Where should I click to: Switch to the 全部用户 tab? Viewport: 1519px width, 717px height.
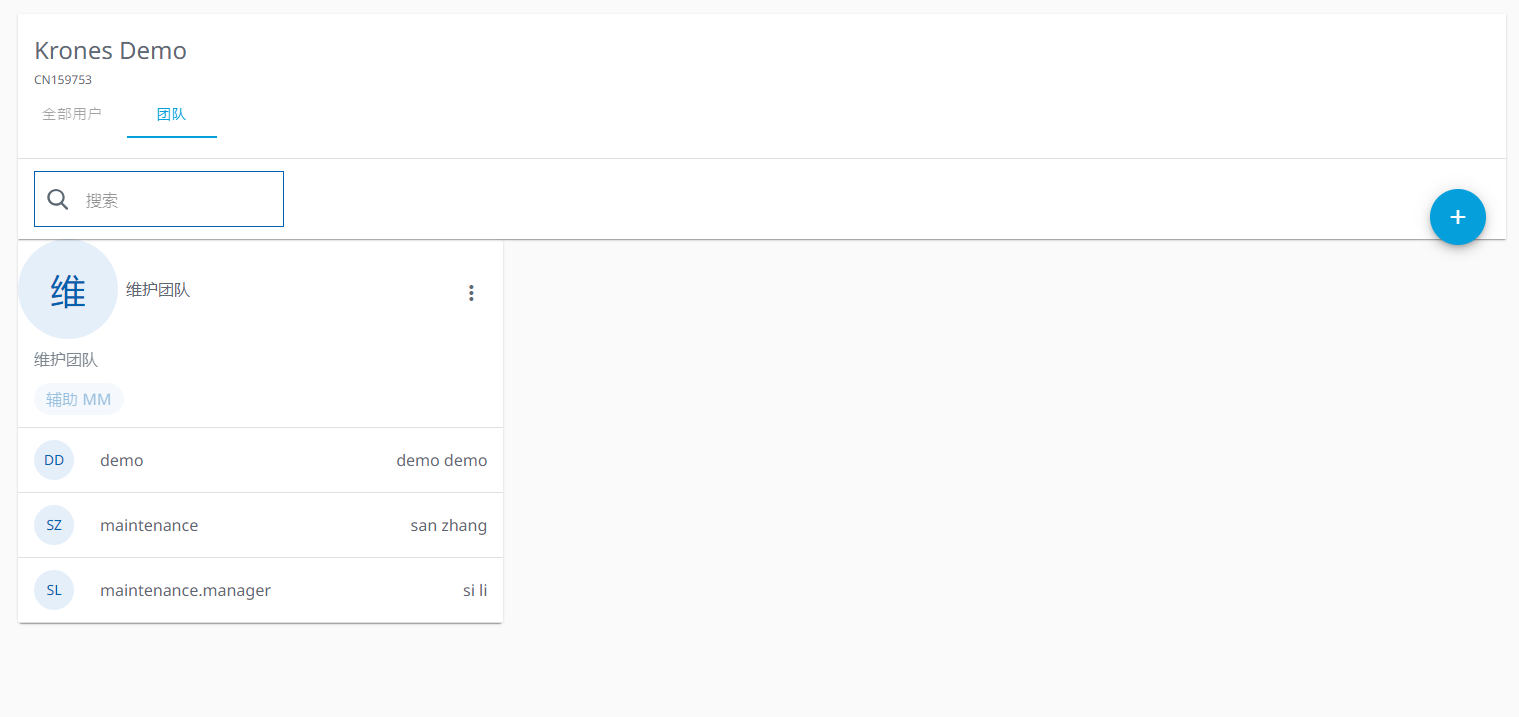[x=72, y=114]
